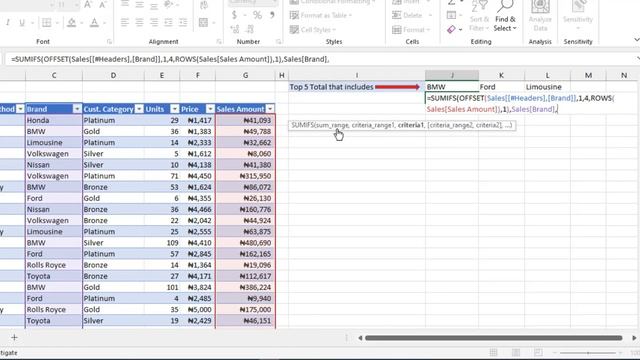Click the Clear eraser icon
Screen dimensions: 640x360
pos(451,29)
